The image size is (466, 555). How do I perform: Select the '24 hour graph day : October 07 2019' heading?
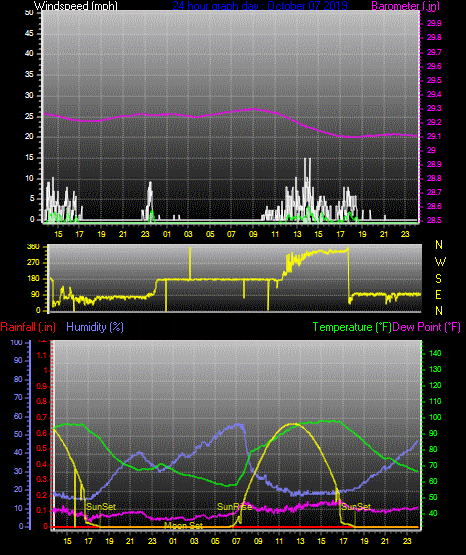click(260, 6)
